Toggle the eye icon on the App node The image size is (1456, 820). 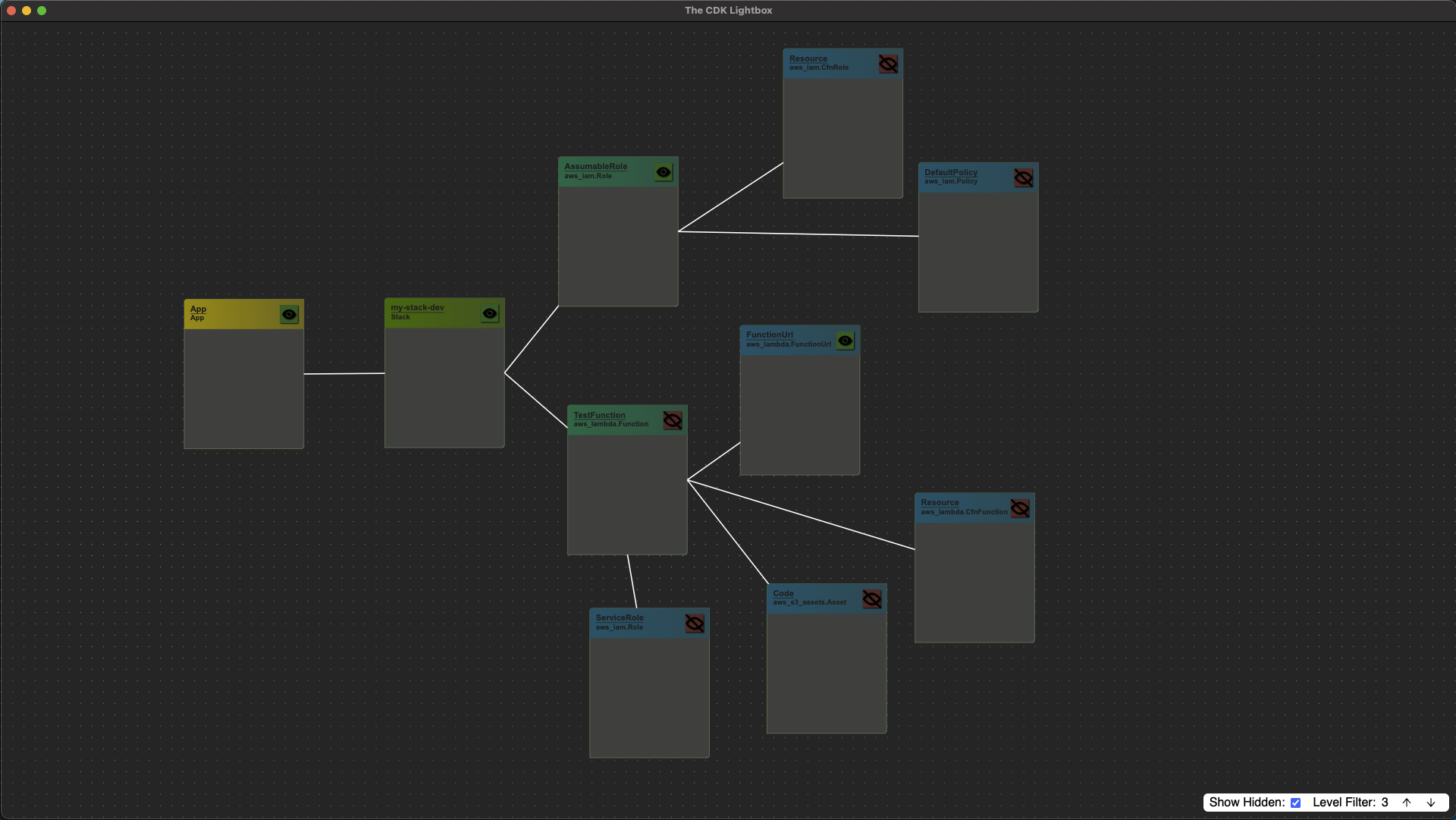[x=289, y=314]
